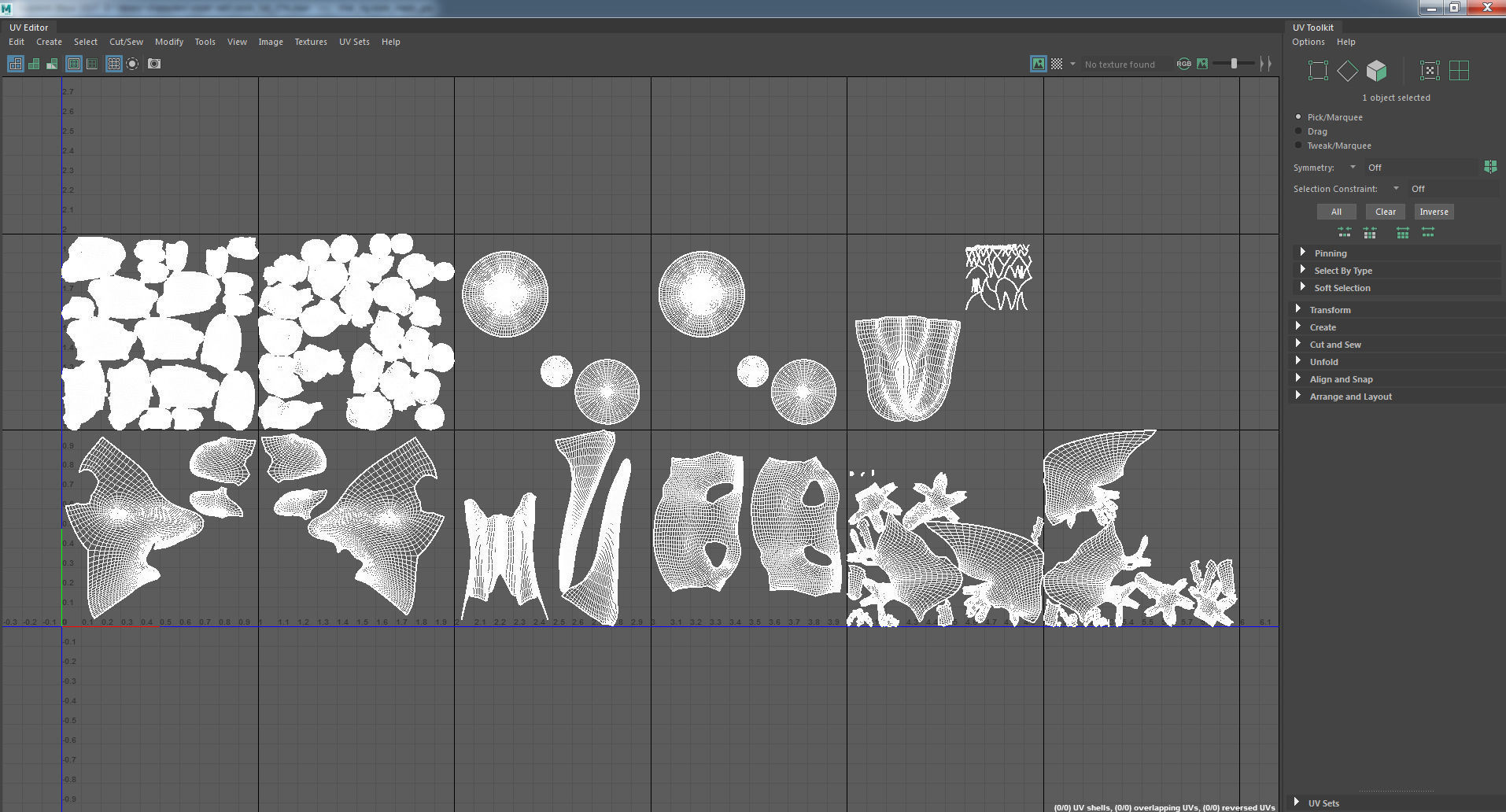Viewport: 1506px width, 812px height.
Task: Click the four-pane grid icon in UV Toolkit
Action: pyautogui.click(x=1459, y=71)
